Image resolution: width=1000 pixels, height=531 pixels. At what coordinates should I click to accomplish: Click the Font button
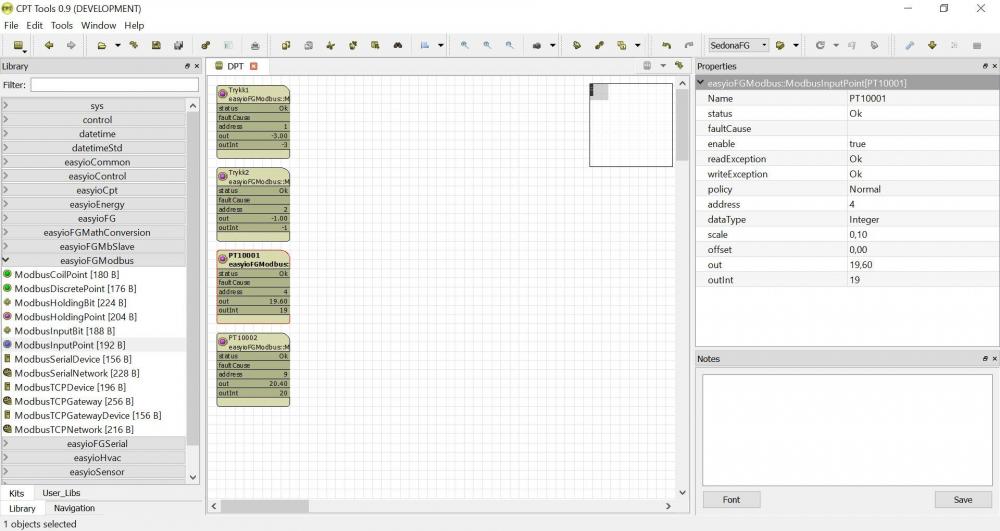(x=731, y=500)
